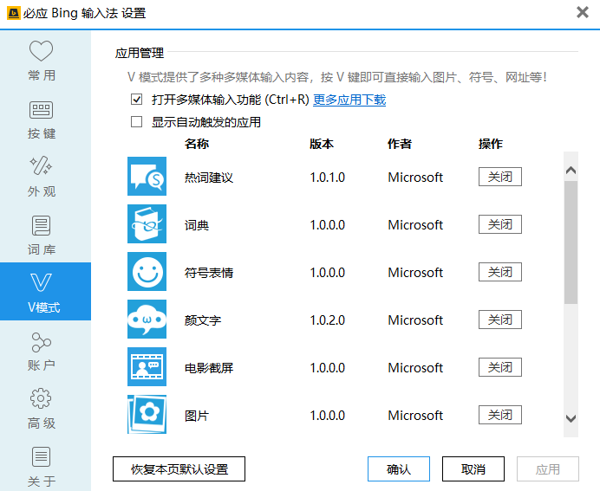Open the 高级 advanced settings tab
This screenshot has width=600, height=491.
coord(42,407)
